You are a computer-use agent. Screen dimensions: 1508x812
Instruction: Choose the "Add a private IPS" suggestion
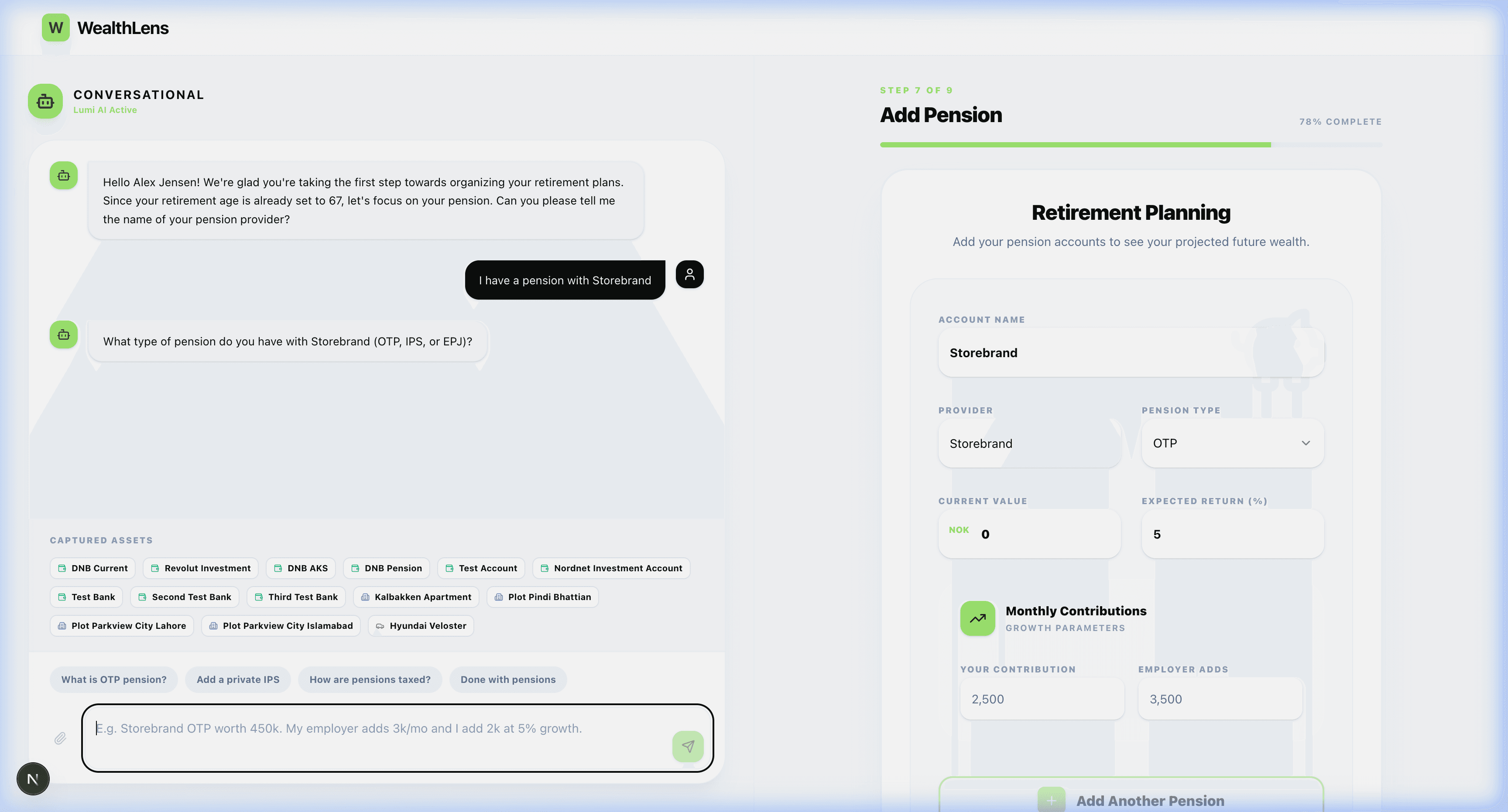[x=238, y=680]
